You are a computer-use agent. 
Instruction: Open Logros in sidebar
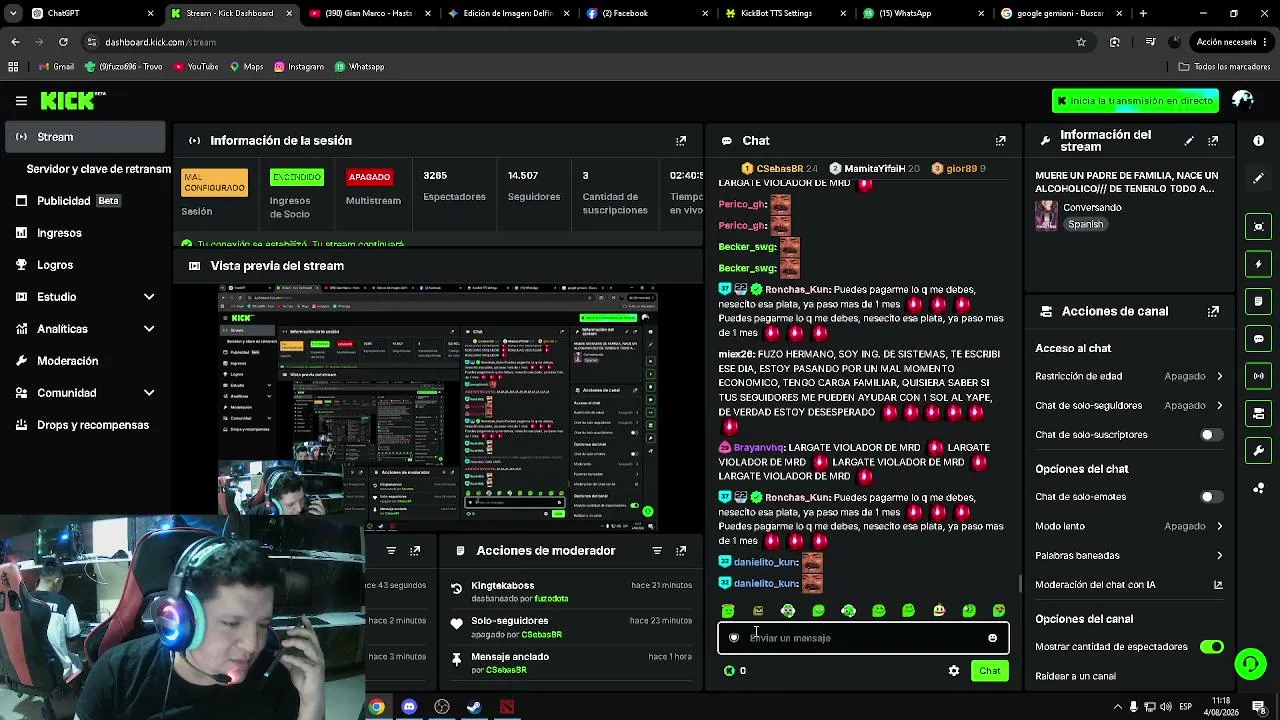tap(85, 265)
